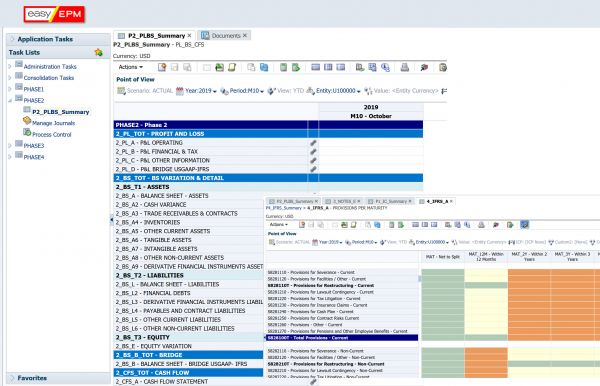Screen dimensions: 600x386
Task: Click the MAT_12M - Within 12 Months column header
Action: 486,257
